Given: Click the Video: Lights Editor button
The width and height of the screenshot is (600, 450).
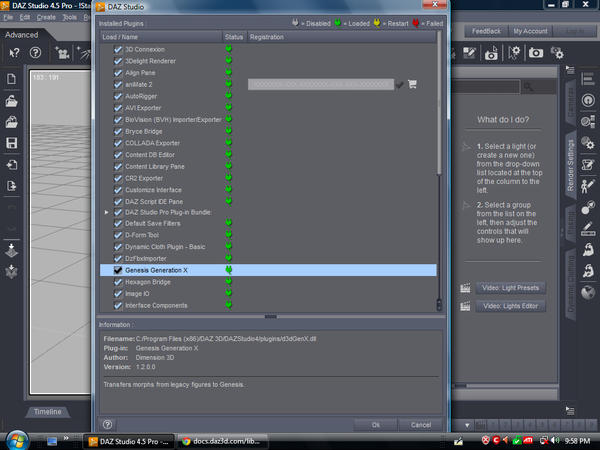Looking at the screenshot, I should tap(510, 306).
